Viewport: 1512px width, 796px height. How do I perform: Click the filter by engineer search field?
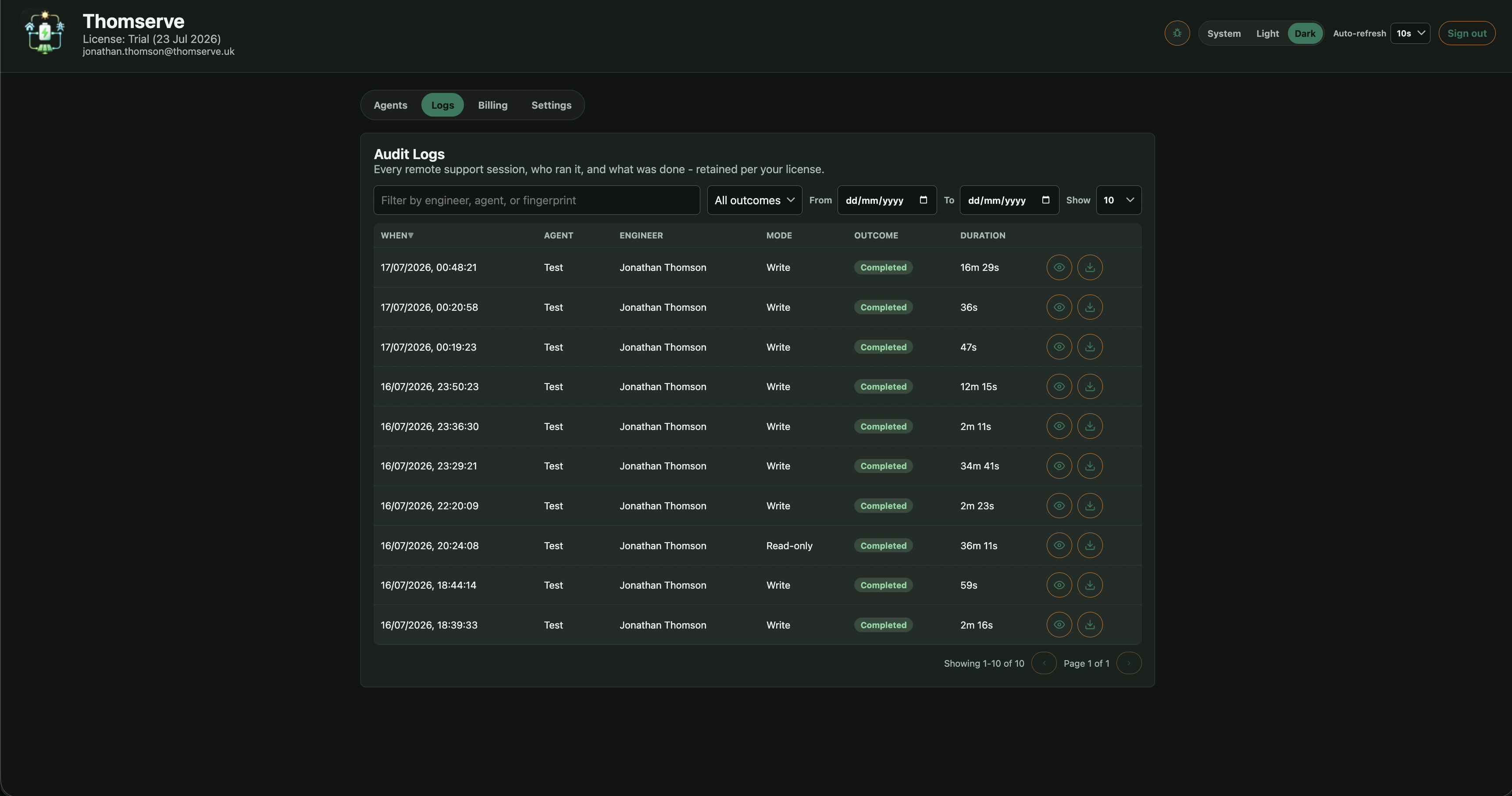(x=536, y=200)
